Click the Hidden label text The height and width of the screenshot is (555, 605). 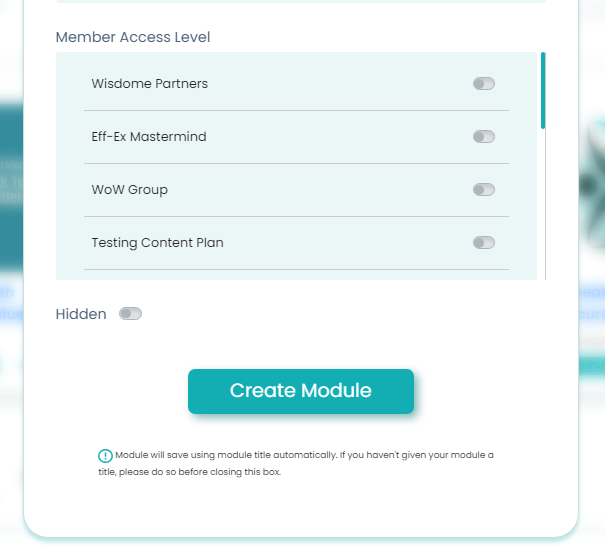81,314
